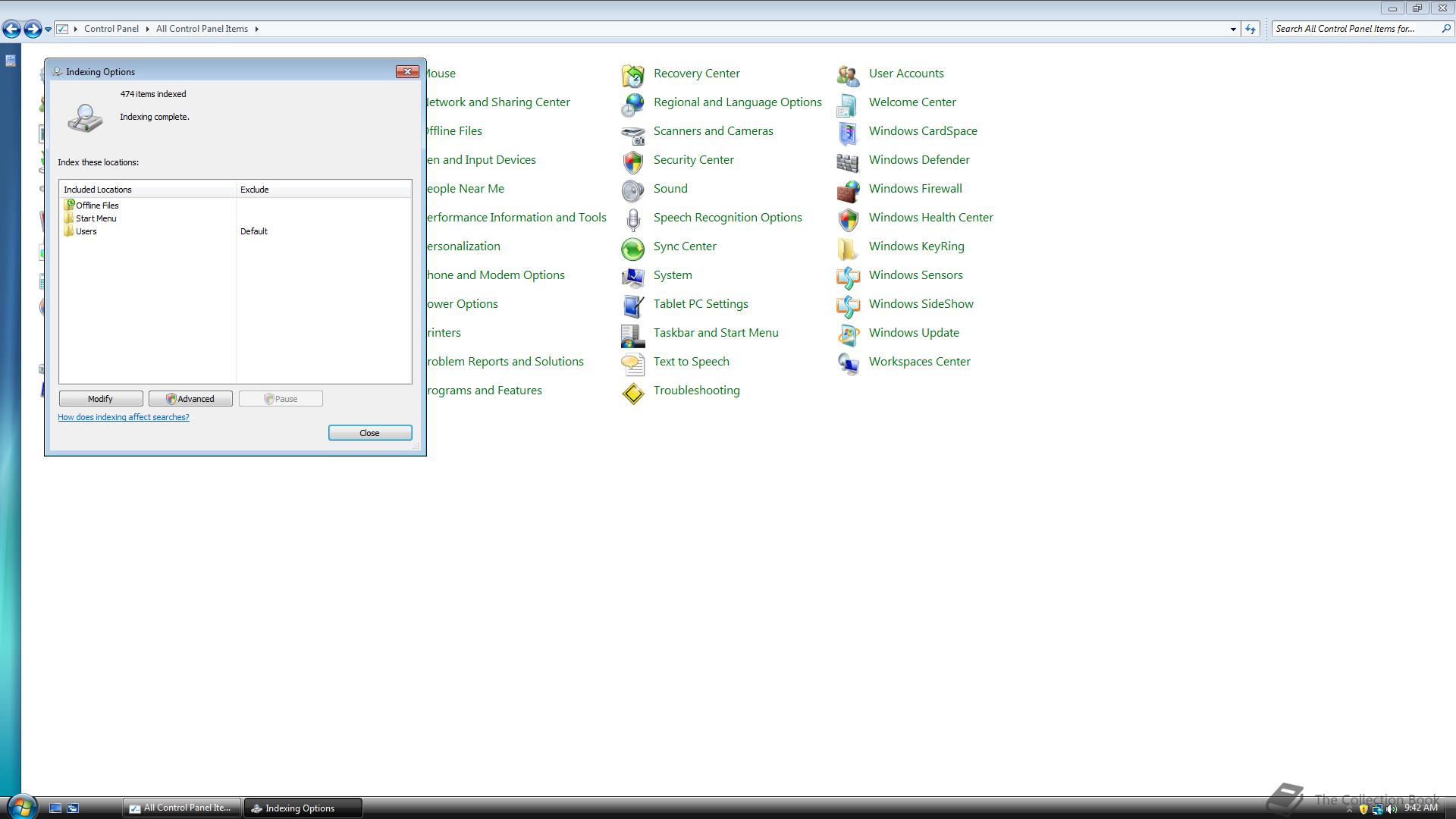The image size is (1456, 819).
Task: Expand the arrow after Control Panel breadcrumb
Action: tap(147, 29)
